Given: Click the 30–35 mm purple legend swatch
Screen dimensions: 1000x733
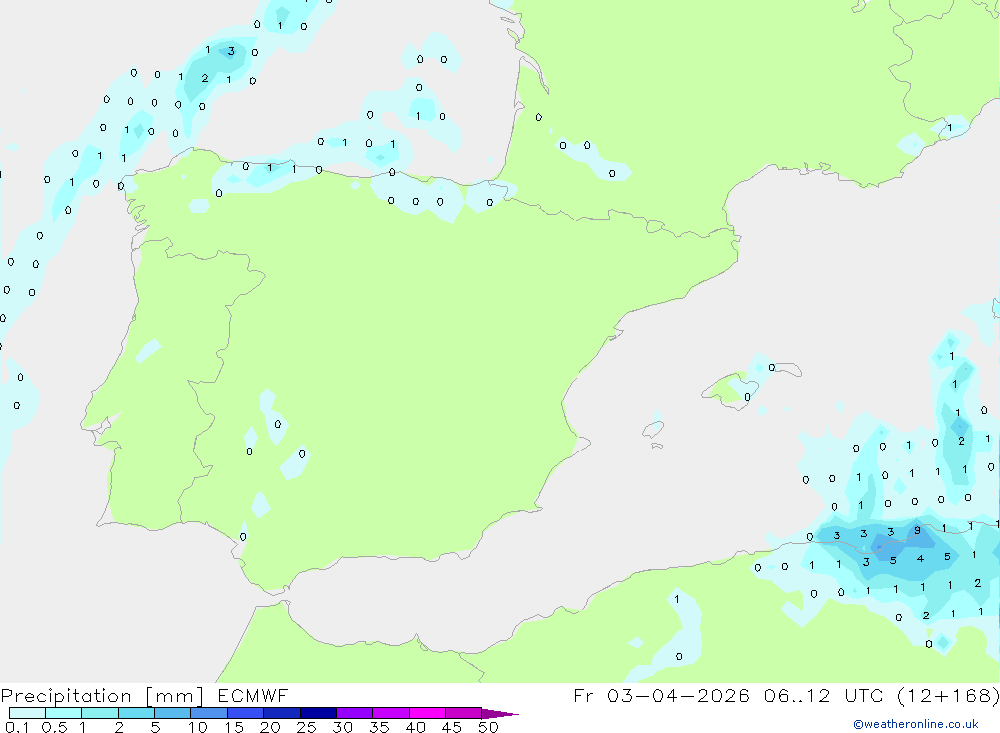Looking at the screenshot, I should pyautogui.click(x=355, y=713).
